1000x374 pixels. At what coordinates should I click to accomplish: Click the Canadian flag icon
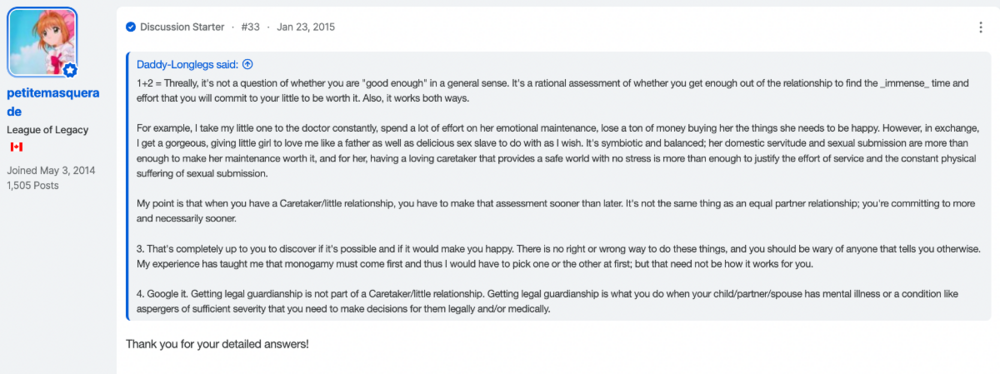click(17, 147)
